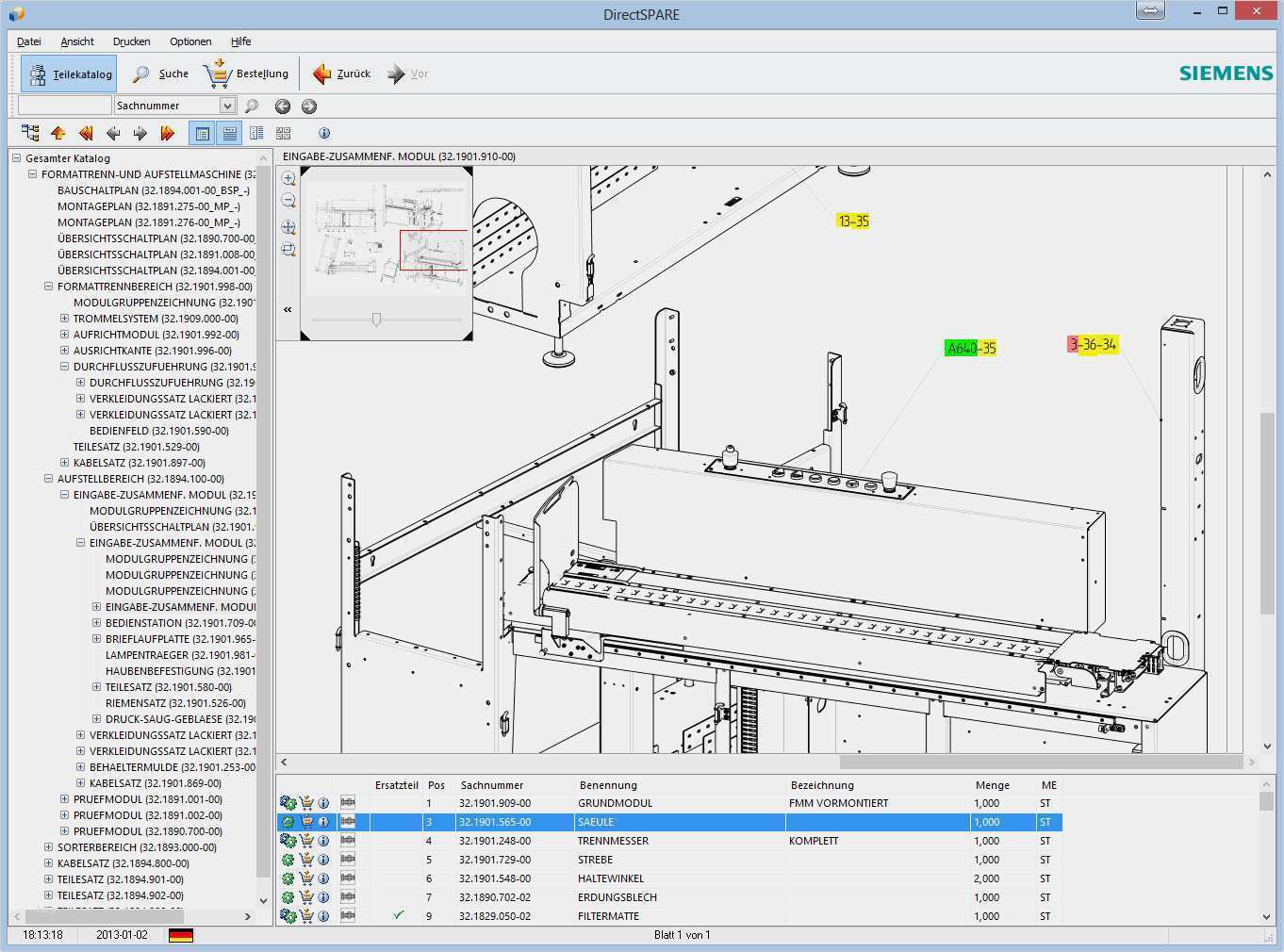Run search with magnifier beside Sachnummer
1284x952 pixels.
click(x=252, y=106)
